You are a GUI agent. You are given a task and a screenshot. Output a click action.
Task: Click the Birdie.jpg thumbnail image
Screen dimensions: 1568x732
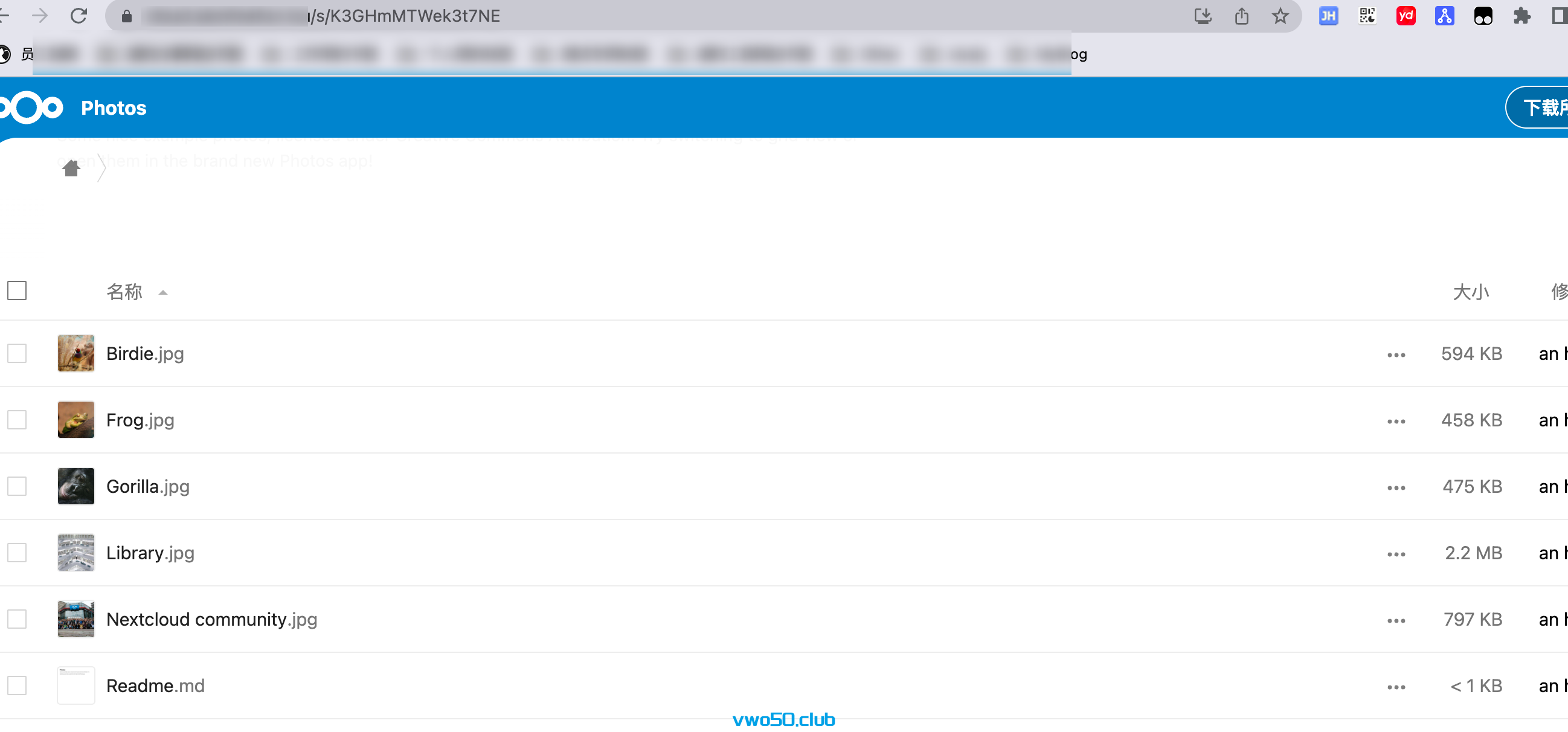76,353
